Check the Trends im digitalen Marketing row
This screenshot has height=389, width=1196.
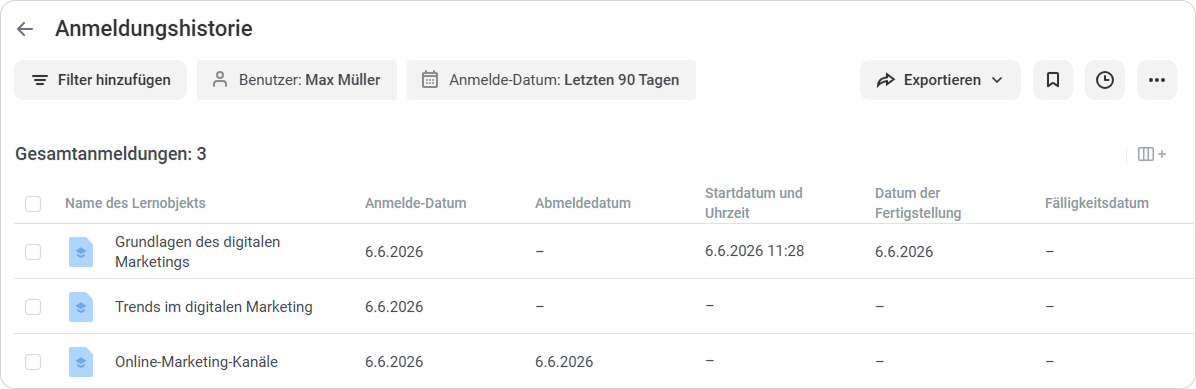[x=33, y=307]
